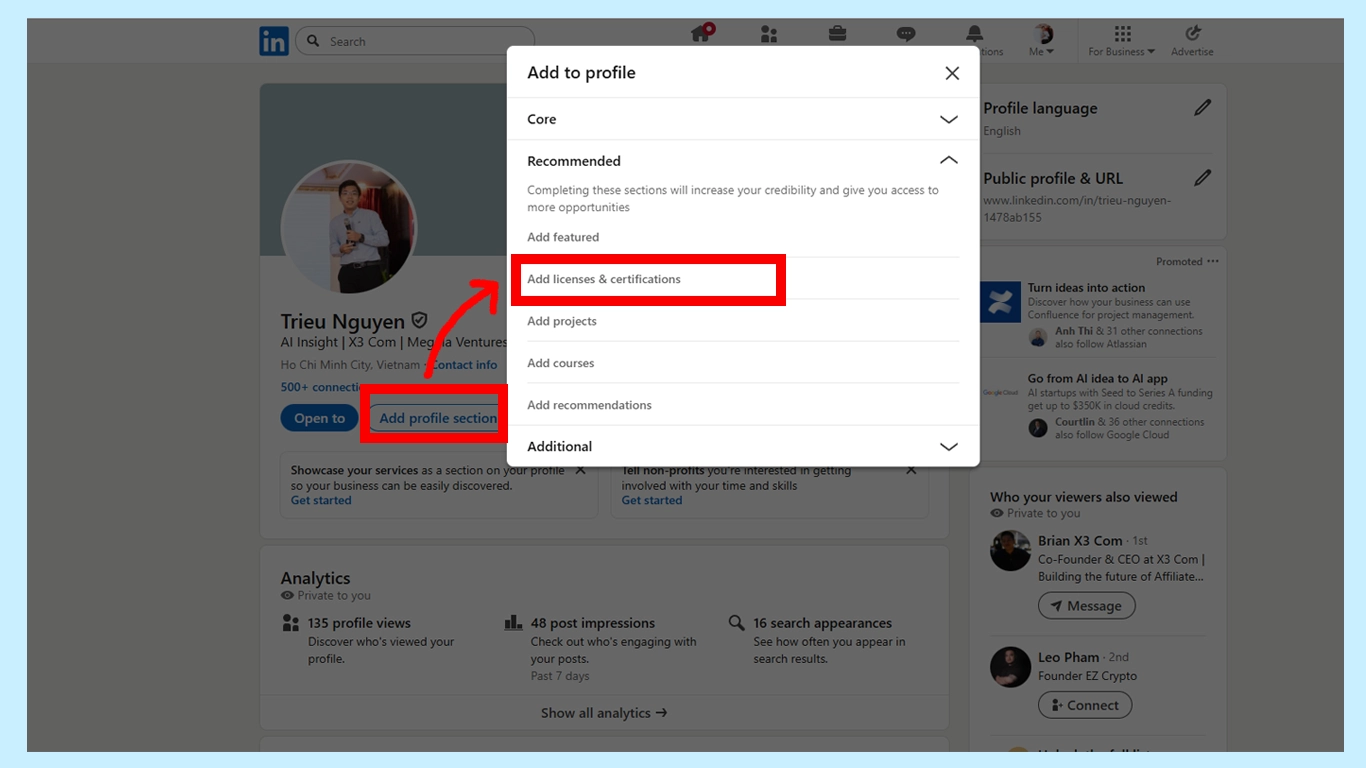This screenshot has width=1366, height=768.
Task: Open the Advertise page
Action: pyautogui.click(x=1192, y=40)
